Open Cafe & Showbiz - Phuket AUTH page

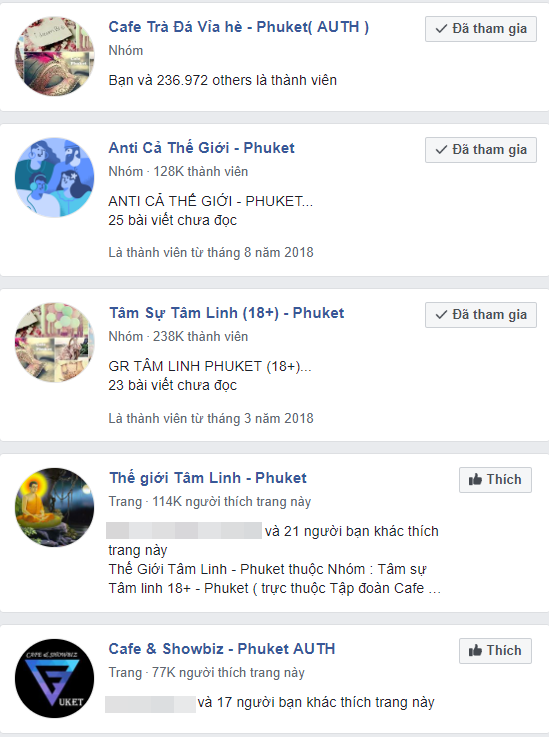[x=222, y=649]
